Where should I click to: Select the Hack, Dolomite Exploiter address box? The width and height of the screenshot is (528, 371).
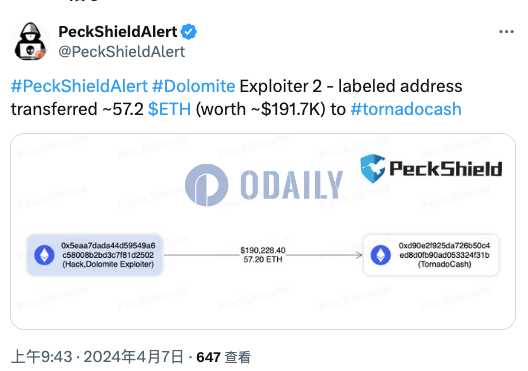(x=95, y=255)
